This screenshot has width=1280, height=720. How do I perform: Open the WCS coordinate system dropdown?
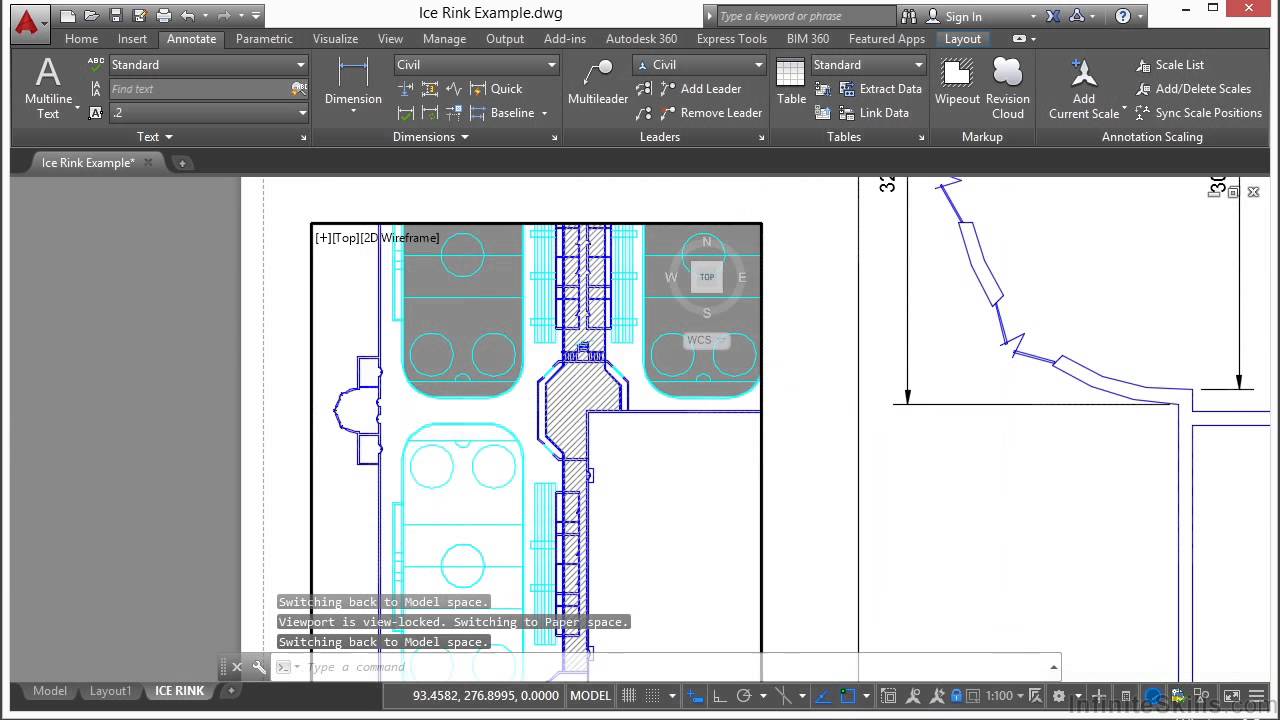coord(706,340)
